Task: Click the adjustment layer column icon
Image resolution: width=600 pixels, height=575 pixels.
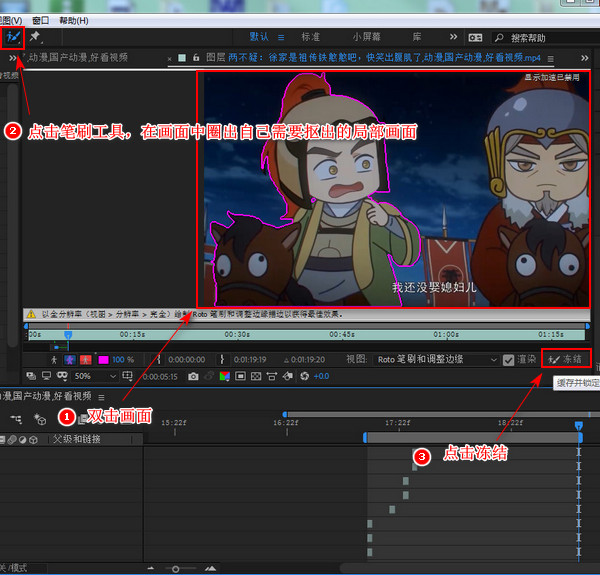Action: (23, 440)
